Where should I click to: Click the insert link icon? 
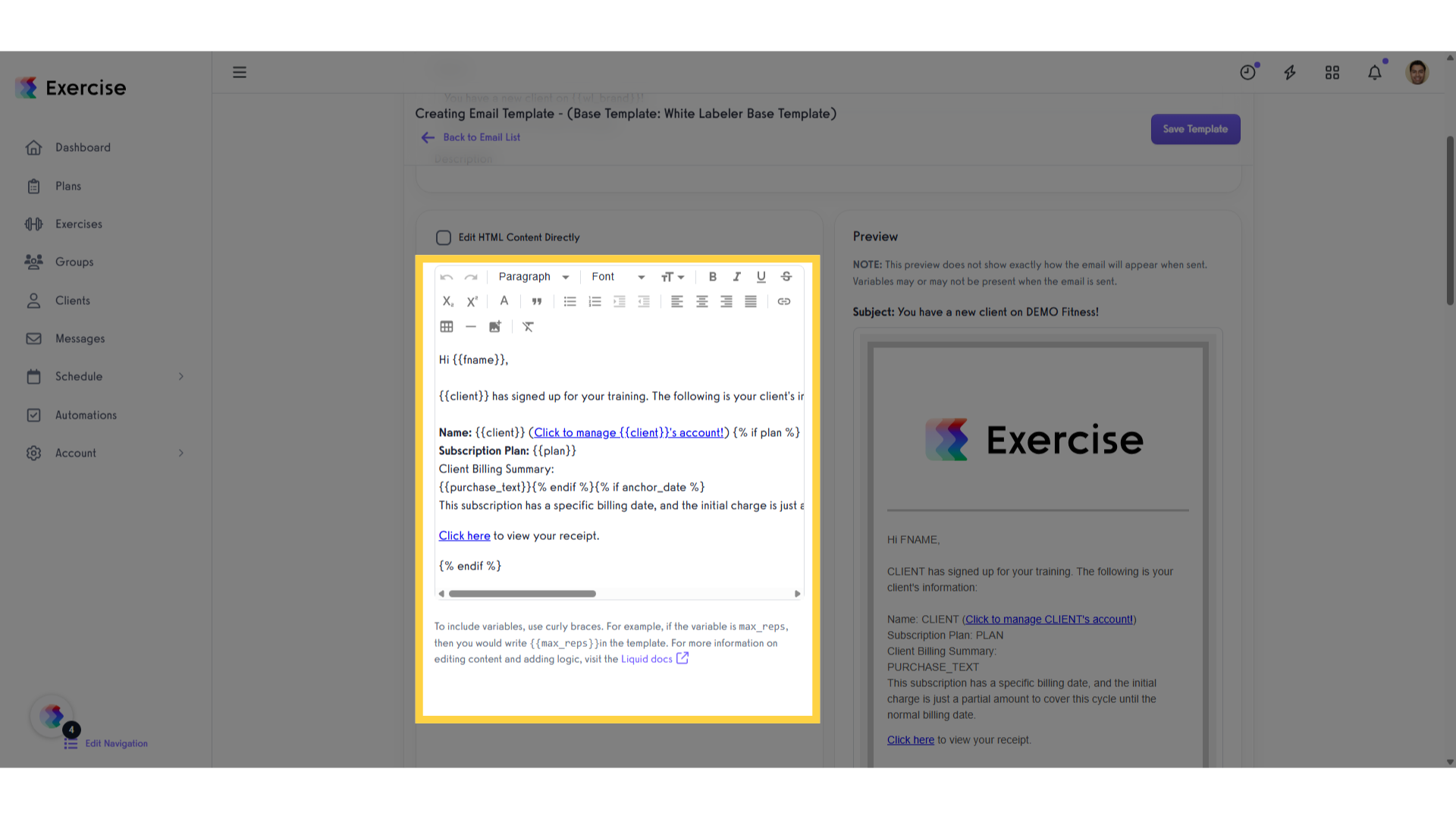click(784, 302)
